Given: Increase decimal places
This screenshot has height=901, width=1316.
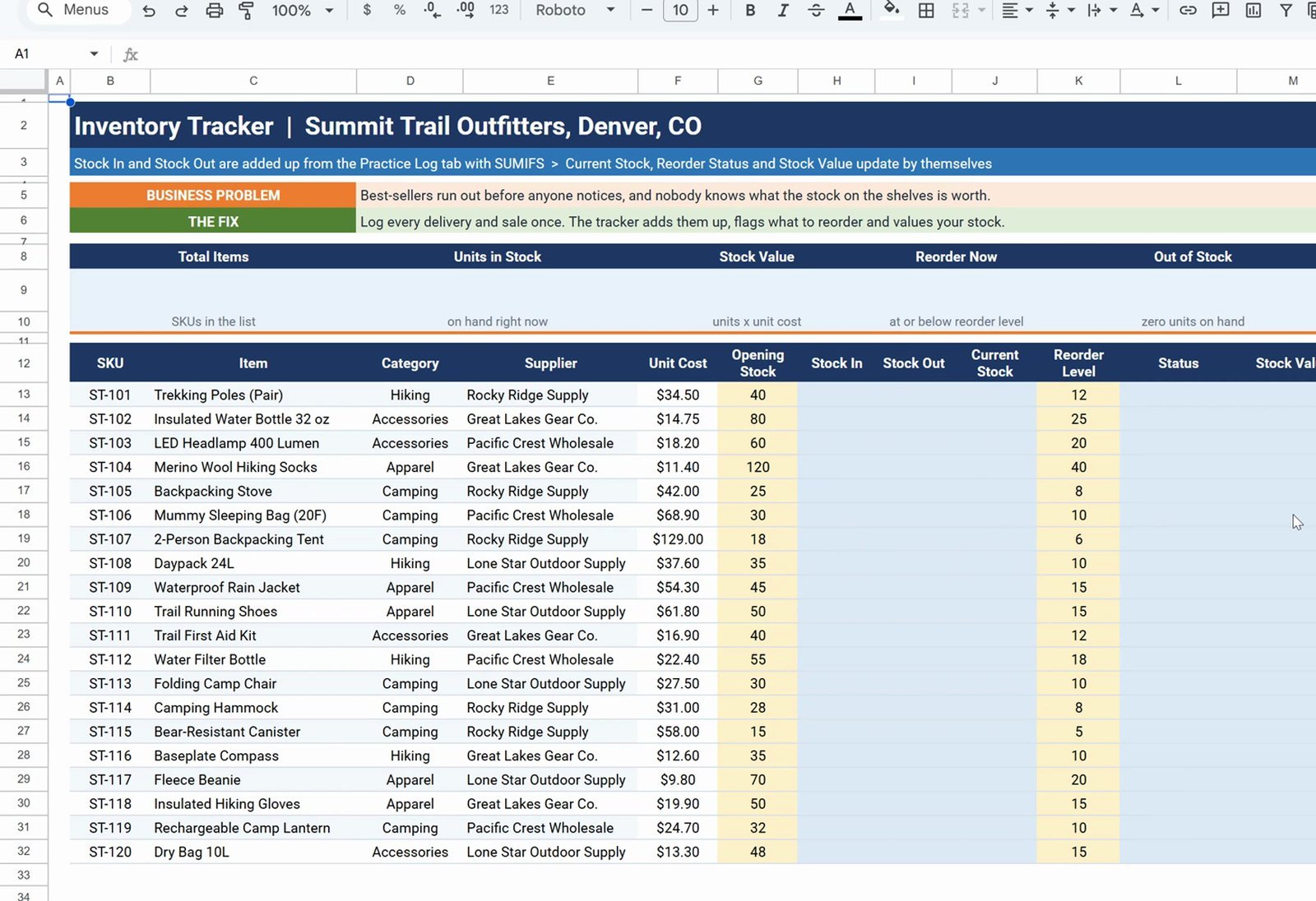Looking at the screenshot, I should click(x=466, y=10).
